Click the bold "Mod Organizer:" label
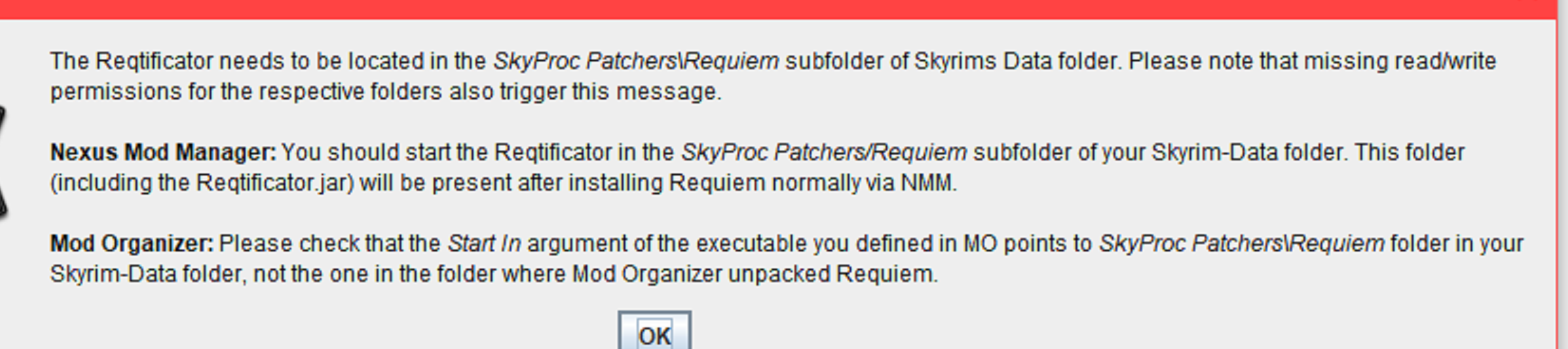 pos(132,244)
